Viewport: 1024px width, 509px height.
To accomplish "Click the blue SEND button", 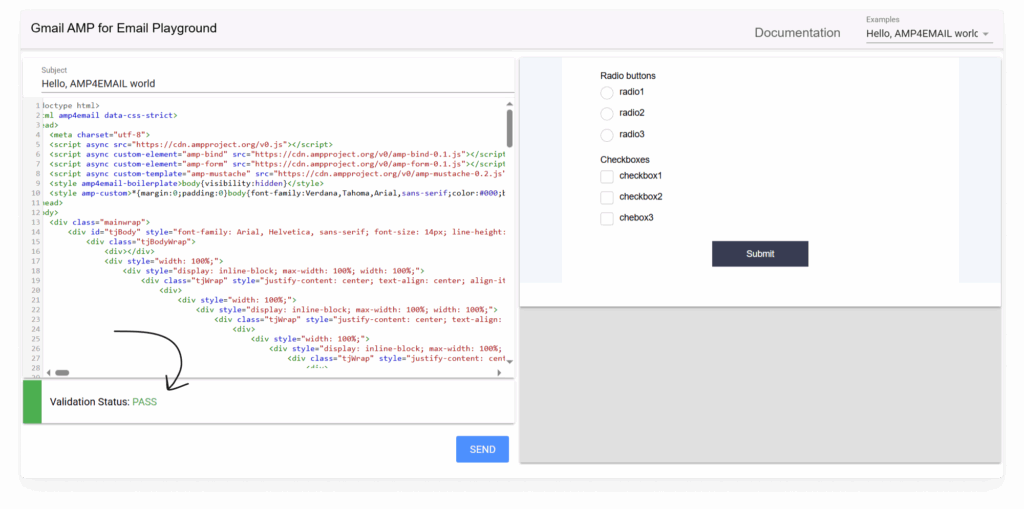I will (x=482, y=449).
